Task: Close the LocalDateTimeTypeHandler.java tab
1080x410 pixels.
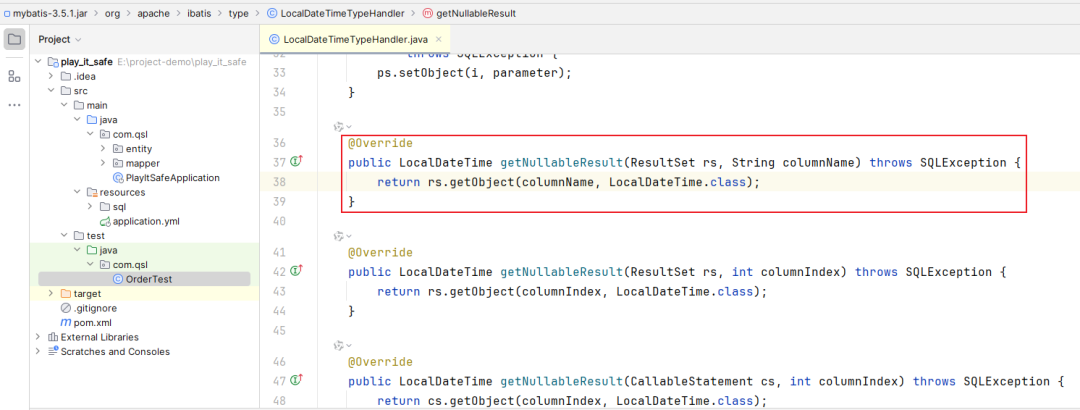Action: (x=439, y=40)
